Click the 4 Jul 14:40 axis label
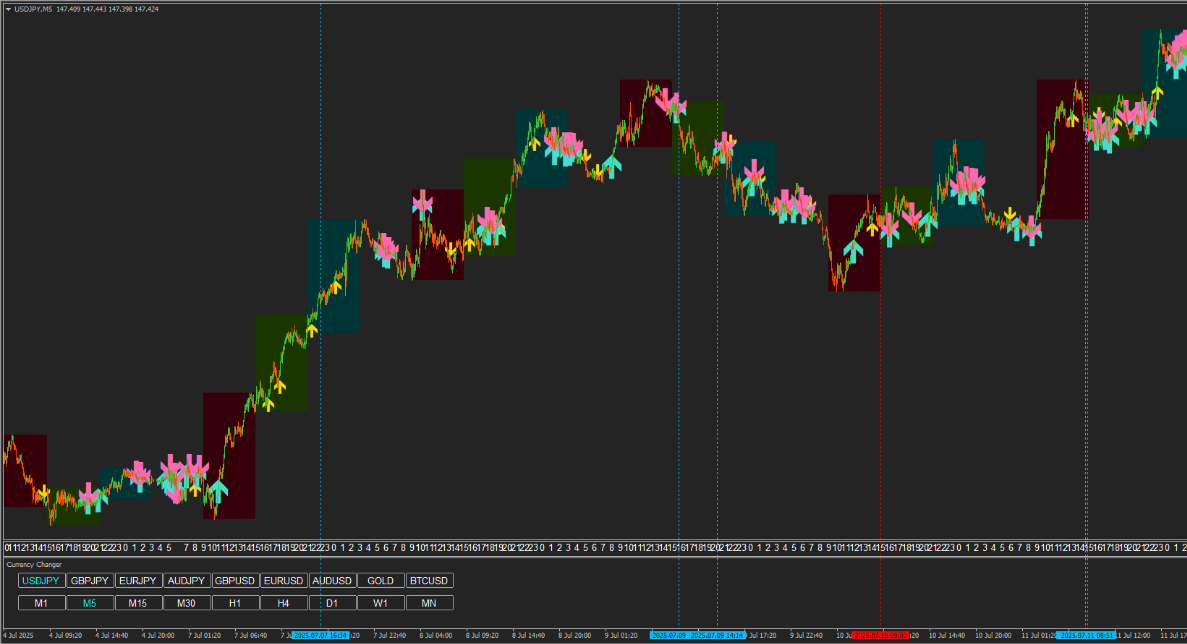The image size is (1187, 644). (112, 636)
